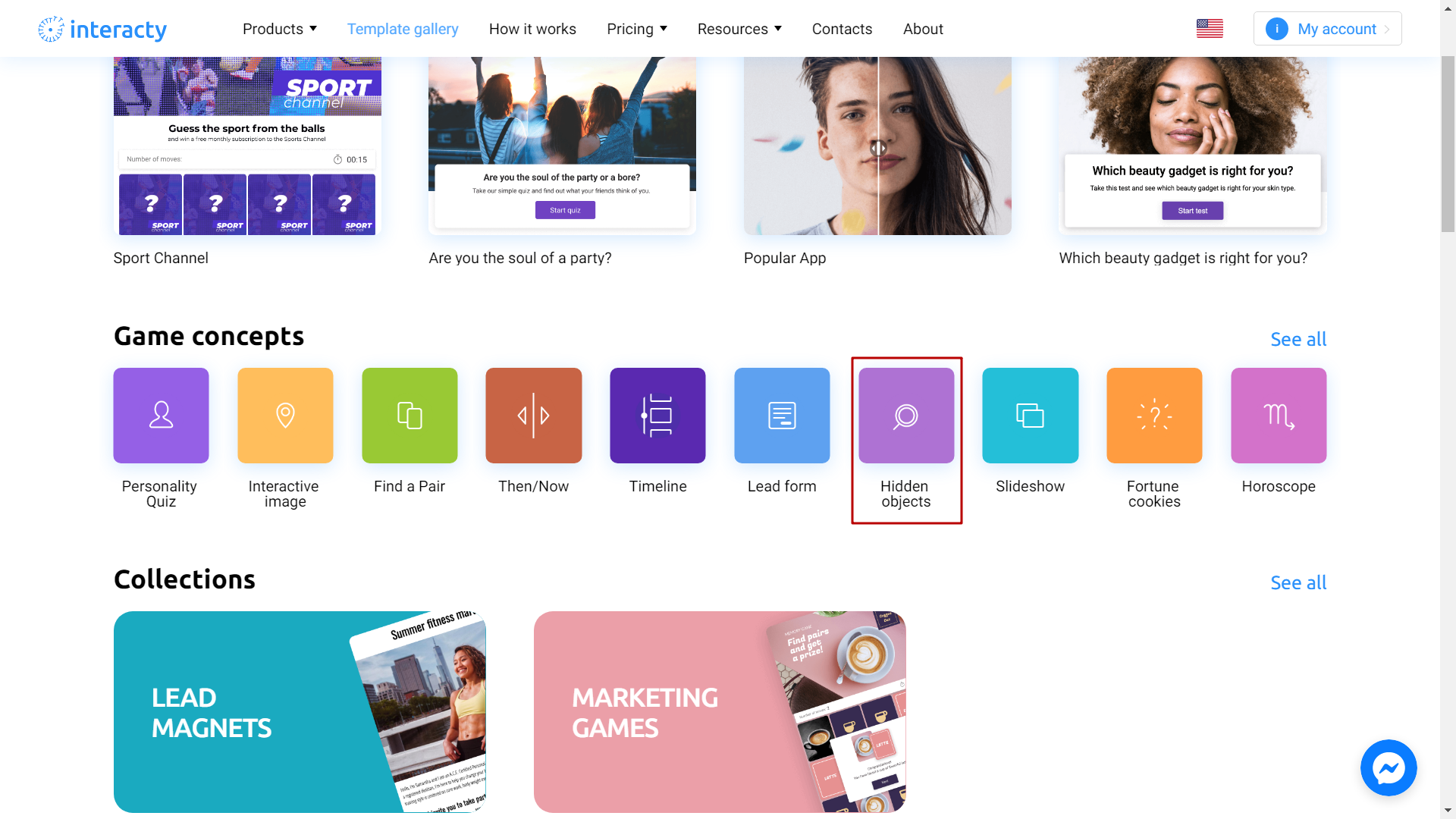Viewport: 1456px width, 819px height.
Task: Click See all under Game Concepts
Action: [x=1298, y=339]
